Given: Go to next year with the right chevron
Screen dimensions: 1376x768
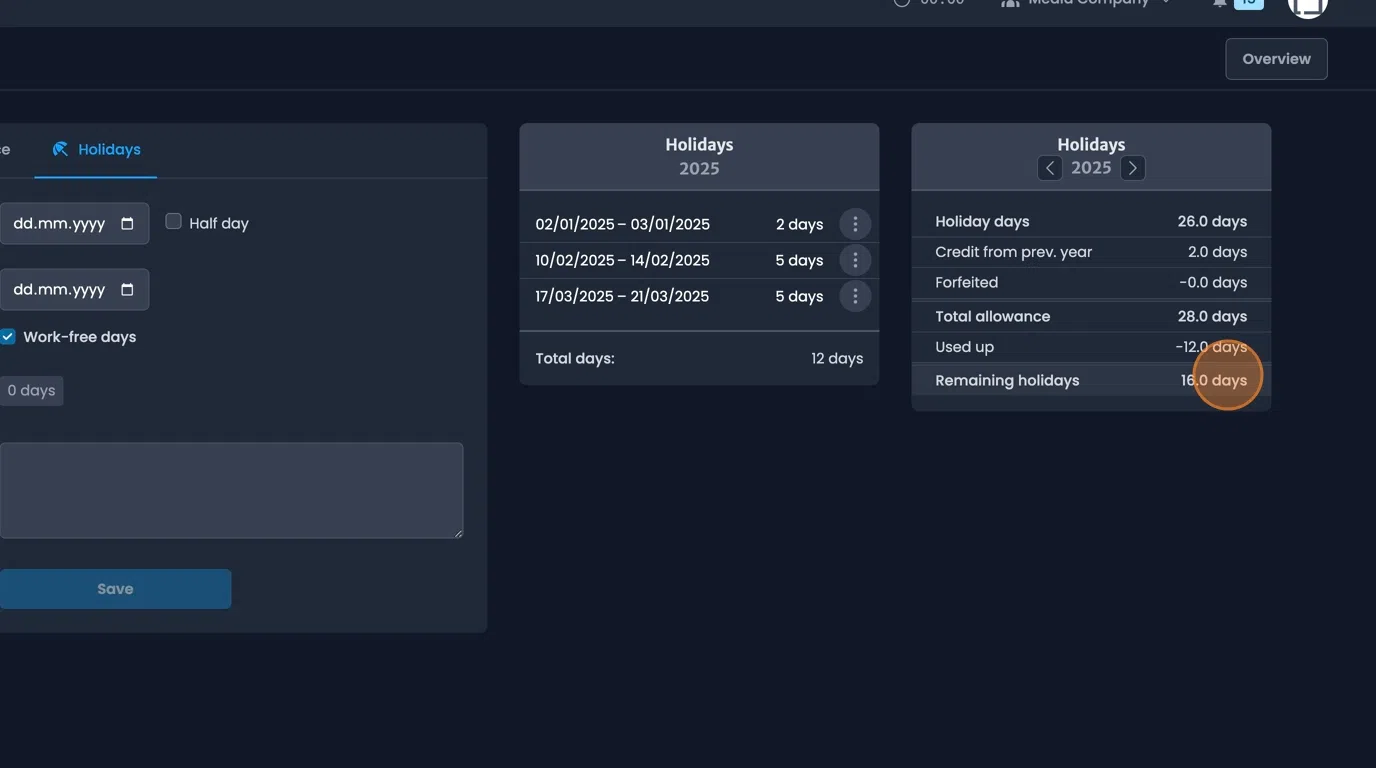Looking at the screenshot, I should [x=1132, y=168].
